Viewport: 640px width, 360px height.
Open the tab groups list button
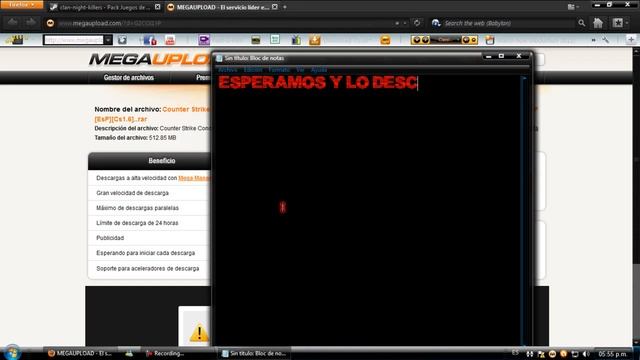point(572,7)
